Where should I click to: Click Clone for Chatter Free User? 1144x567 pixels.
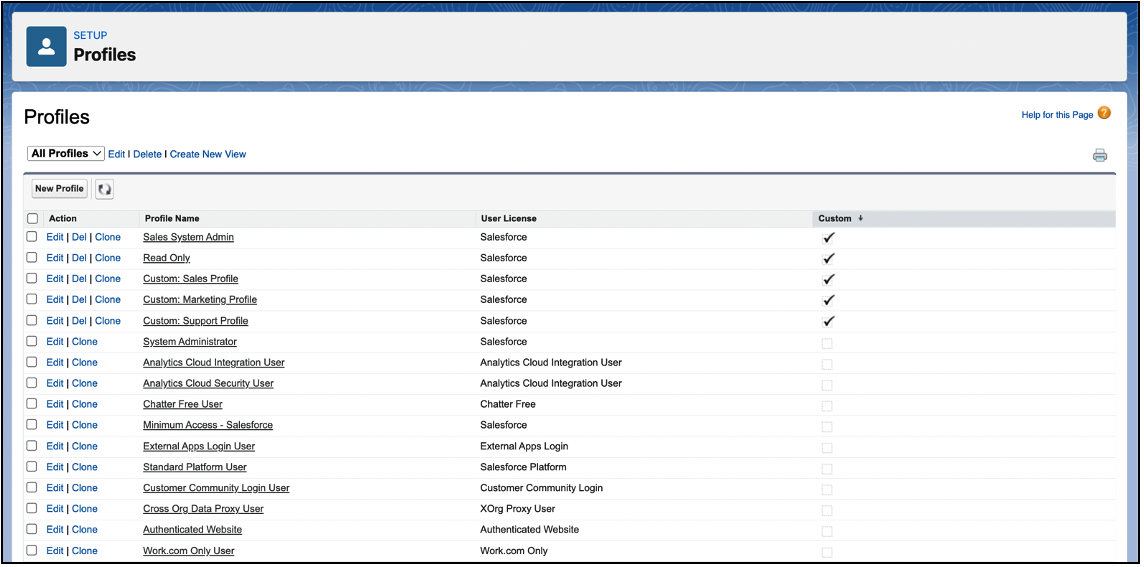85,404
